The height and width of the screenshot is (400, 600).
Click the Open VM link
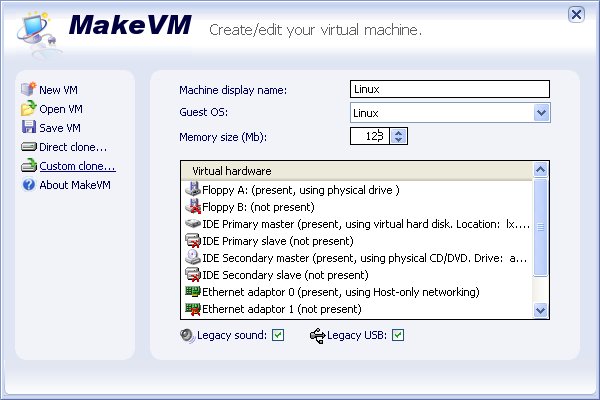click(61, 109)
